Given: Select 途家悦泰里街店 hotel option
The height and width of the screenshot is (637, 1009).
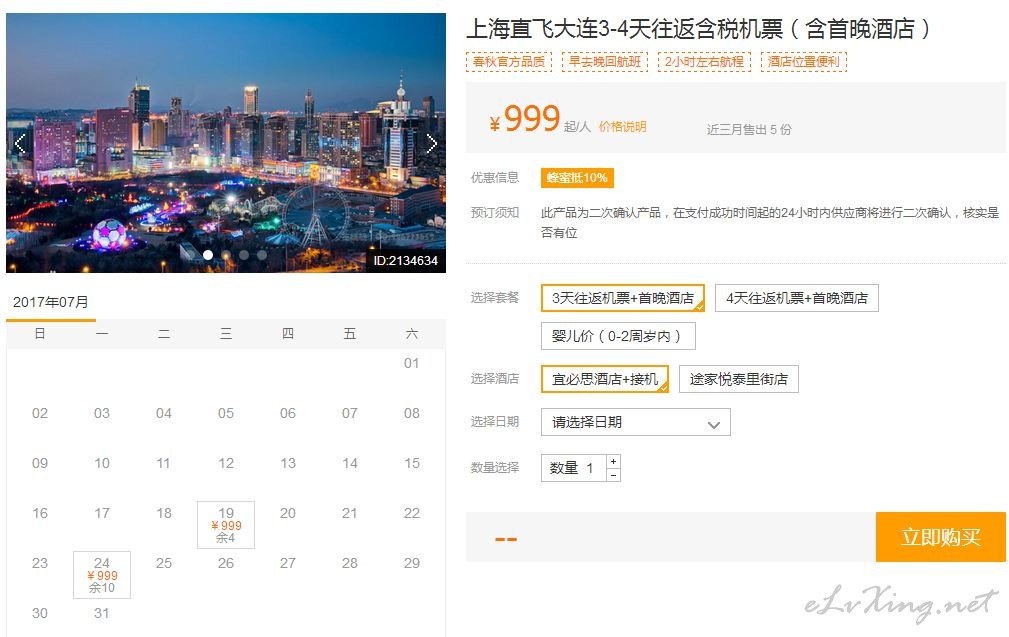Looking at the screenshot, I should click(739, 379).
